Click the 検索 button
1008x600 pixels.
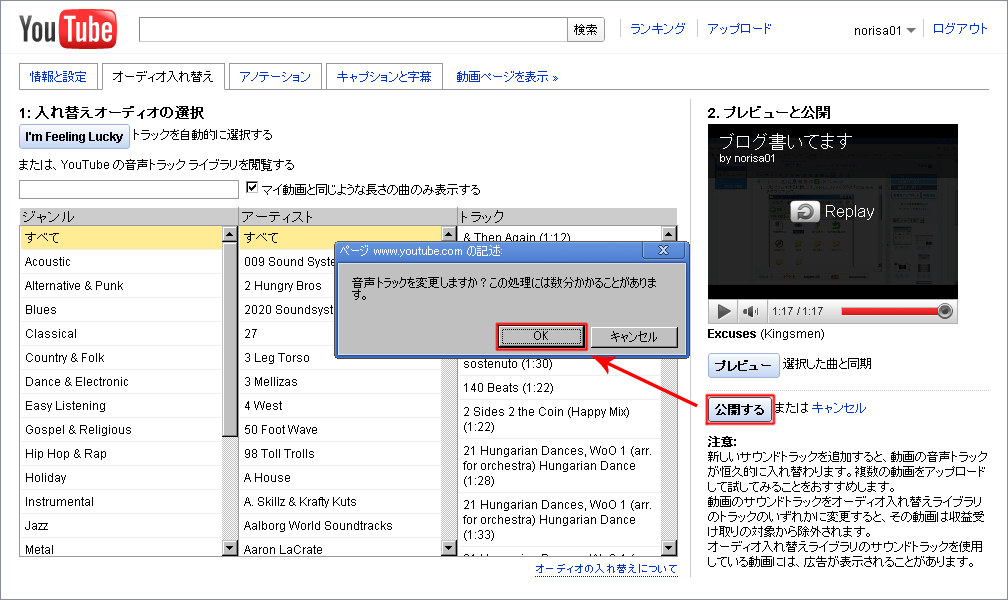pos(586,30)
